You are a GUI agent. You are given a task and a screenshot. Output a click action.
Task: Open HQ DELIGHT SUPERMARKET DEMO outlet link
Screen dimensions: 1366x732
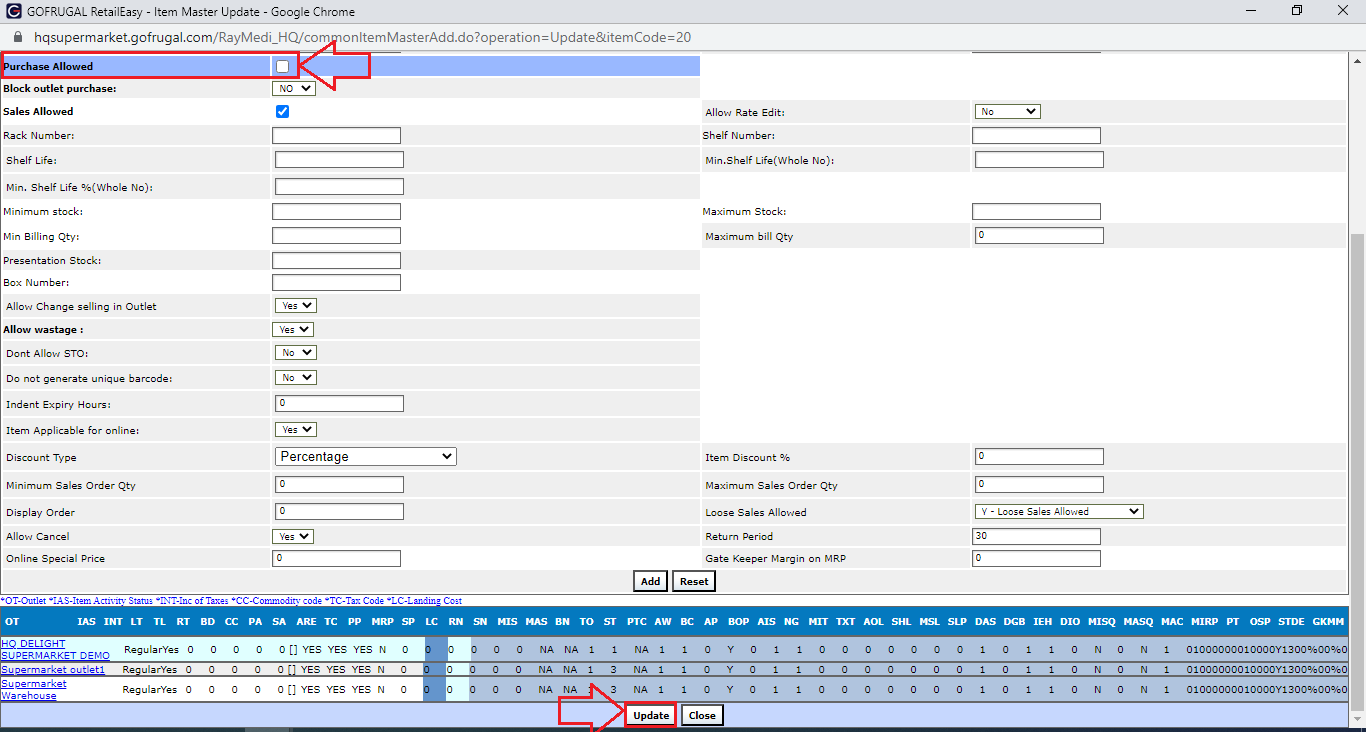click(55, 649)
